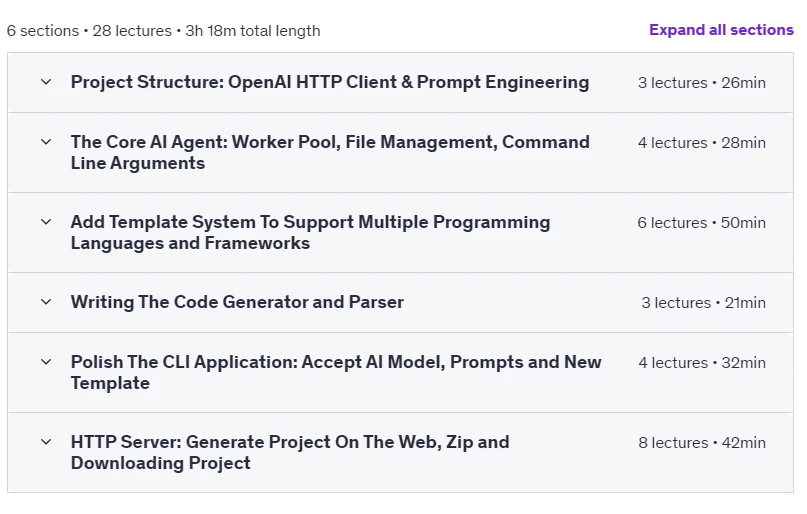807x514 pixels.
Task: Expand The Core AI Agent section chevron
Action: (46, 141)
